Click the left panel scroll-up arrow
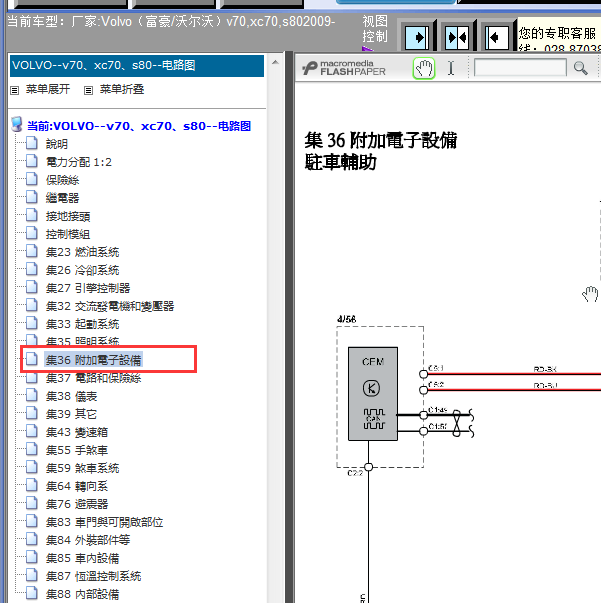 (x=275, y=62)
